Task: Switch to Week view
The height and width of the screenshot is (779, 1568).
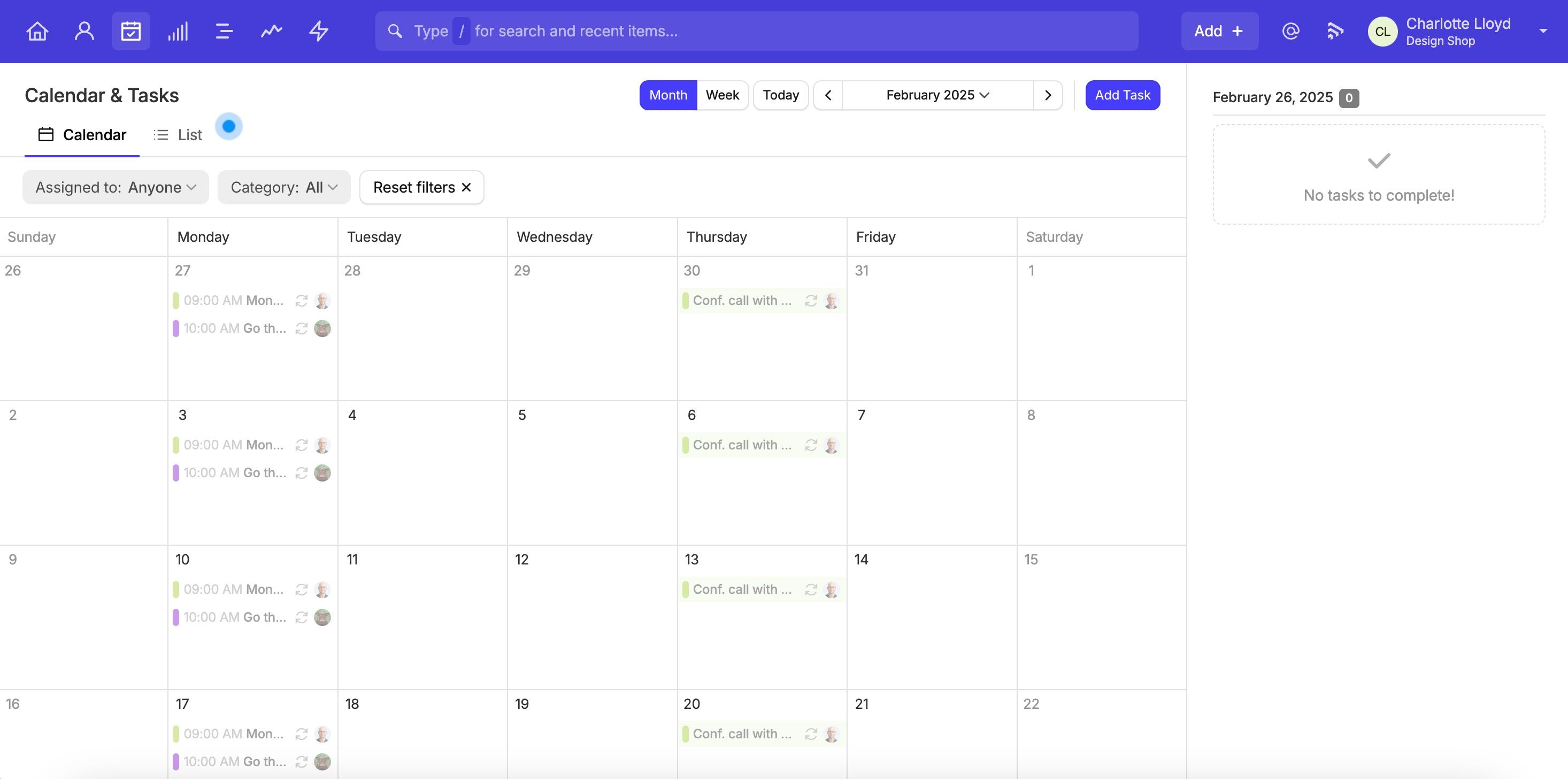Action: (x=722, y=95)
